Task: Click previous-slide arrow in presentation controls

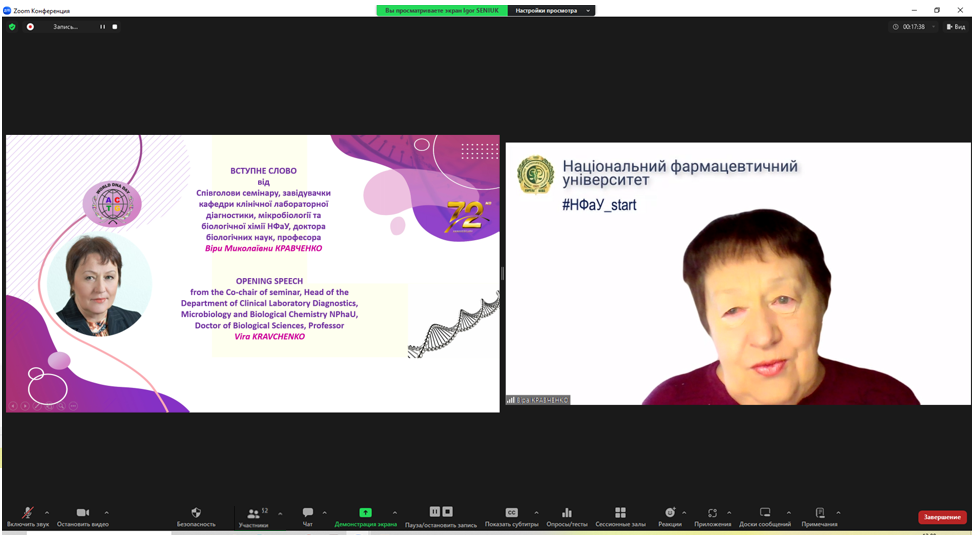Action: click(13, 406)
